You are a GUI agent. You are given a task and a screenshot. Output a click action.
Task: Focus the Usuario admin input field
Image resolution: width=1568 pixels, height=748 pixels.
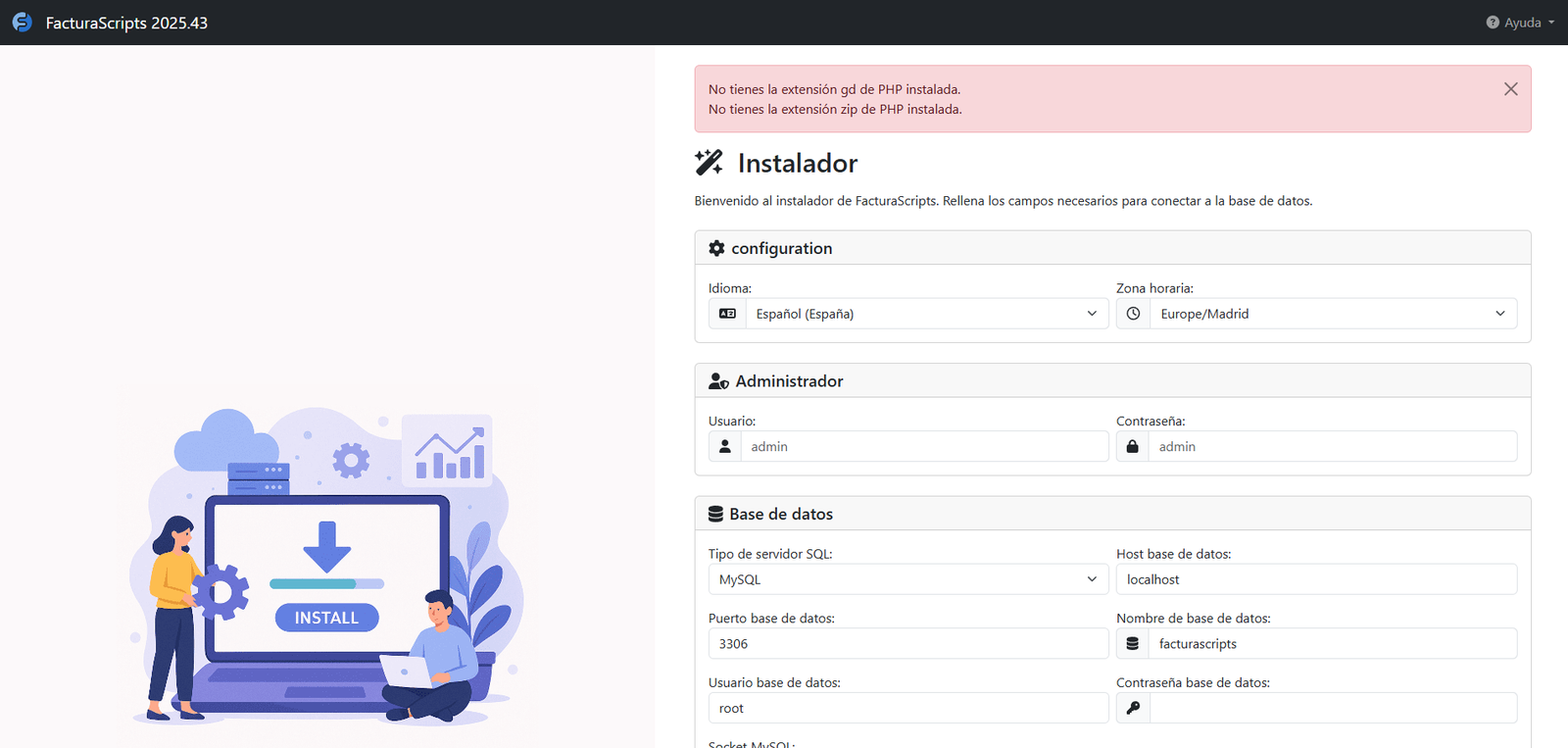pyautogui.click(x=924, y=446)
